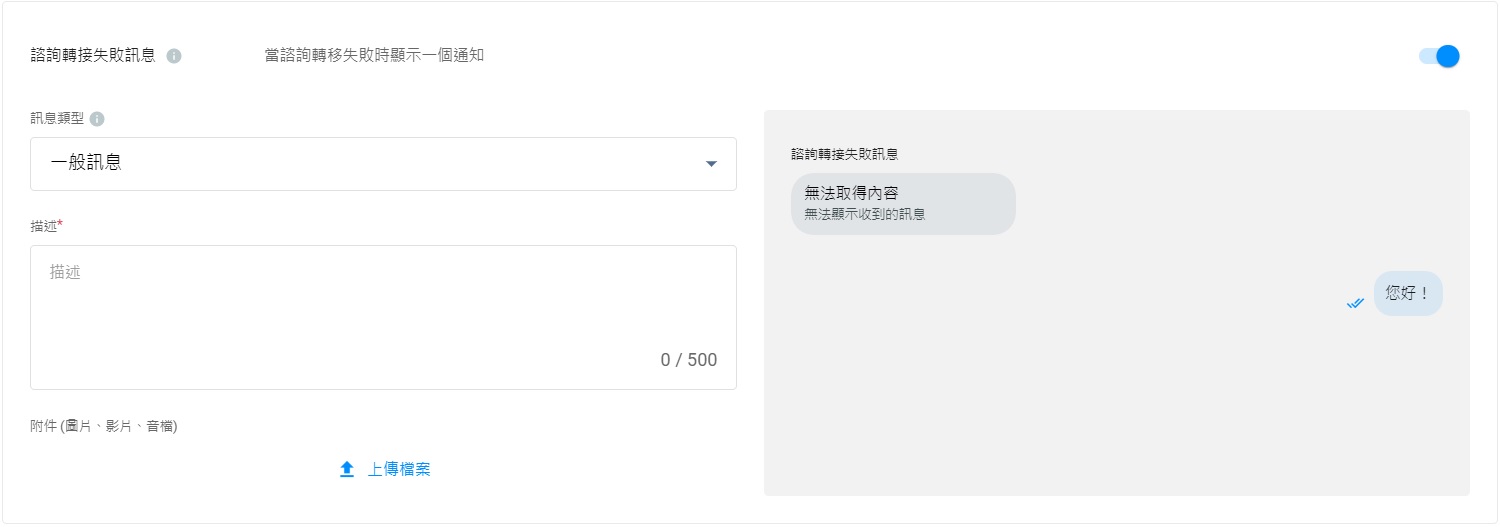Click info icon beside 諮詢轉接失敗訊息 heading
1500x527 pixels.
pos(174,56)
